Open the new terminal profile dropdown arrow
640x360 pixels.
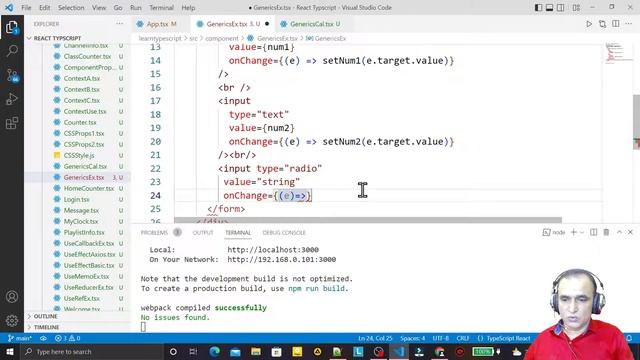coord(582,232)
